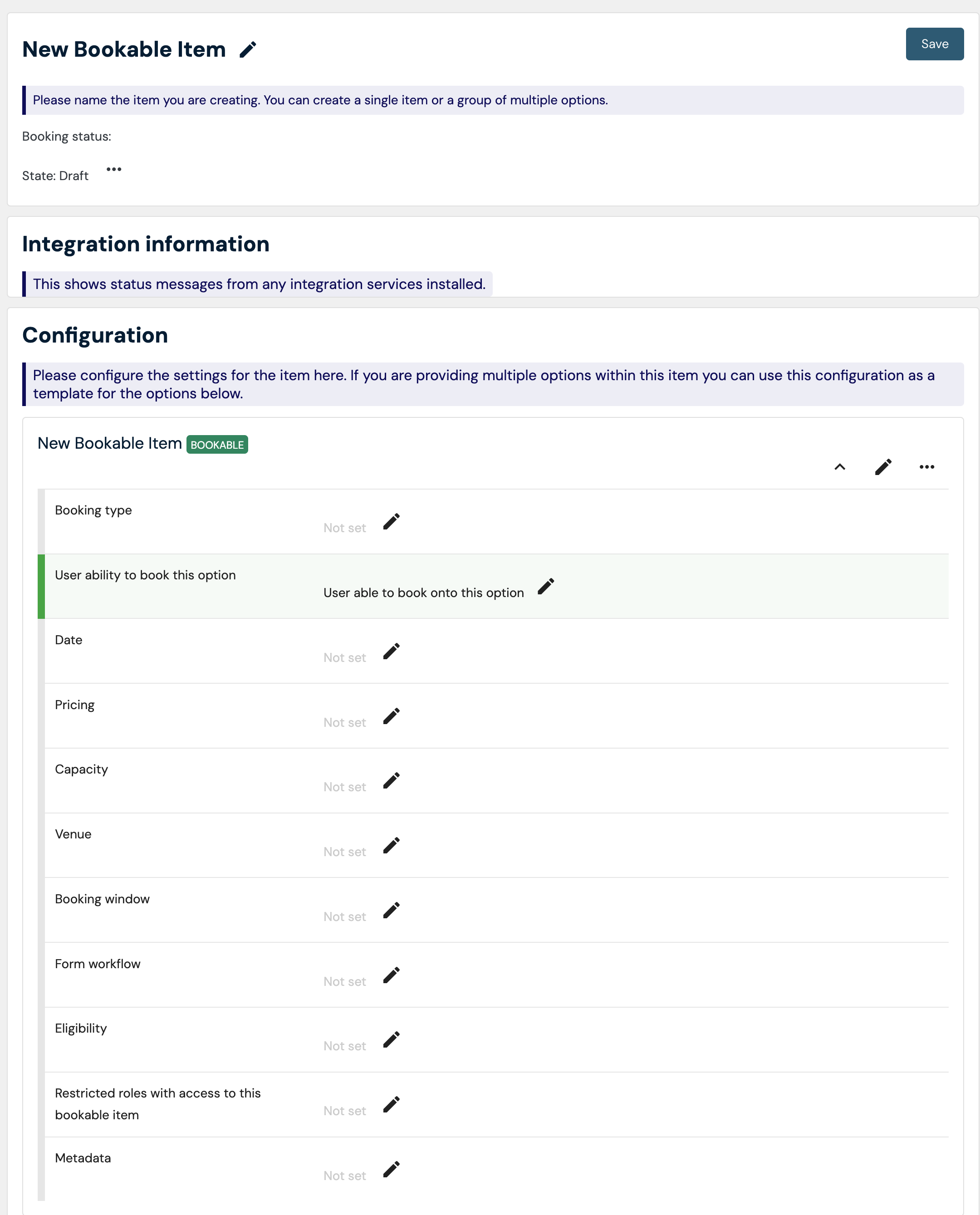Click 'User ability to book this option' label
Image resolution: width=980 pixels, height=1215 pixels.
coord(145,575)
